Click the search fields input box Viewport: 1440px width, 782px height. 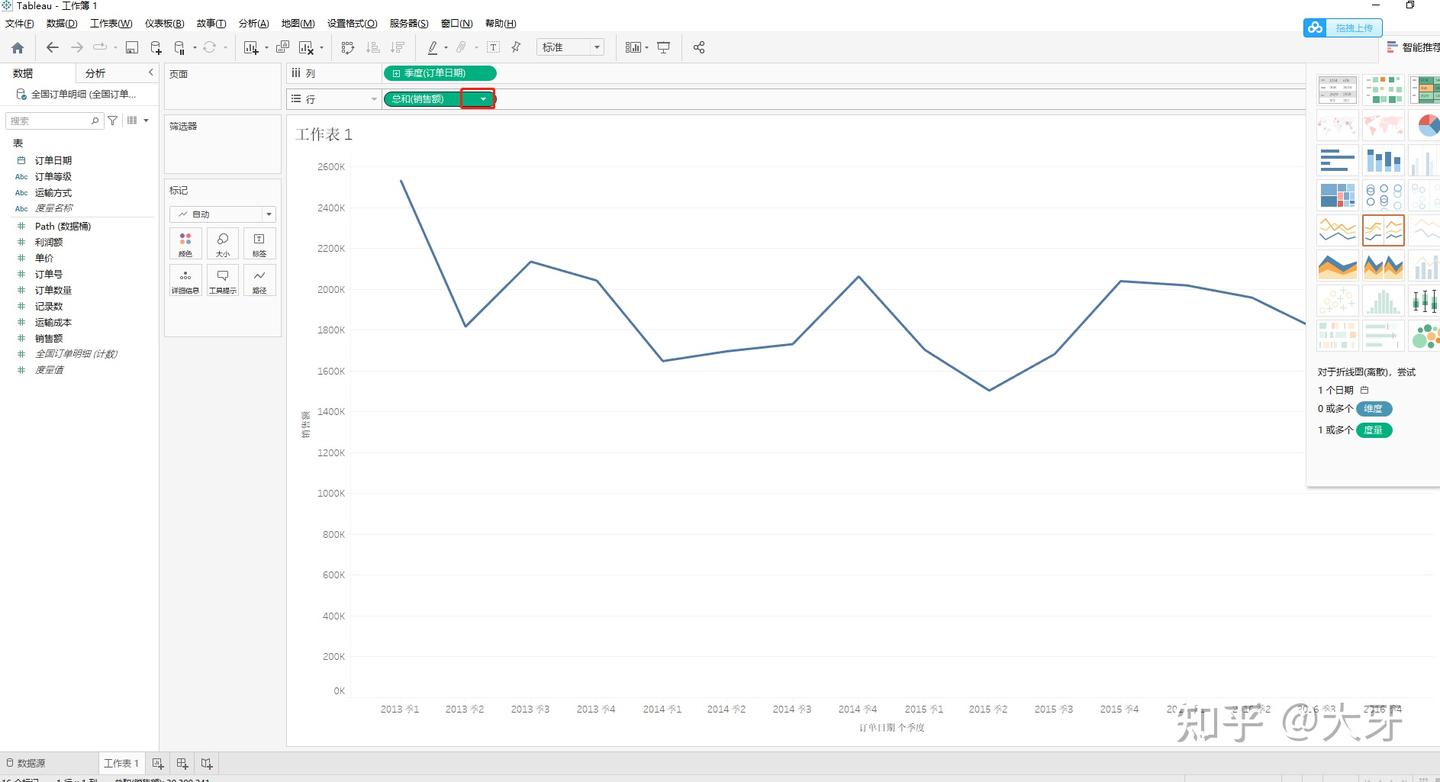(x=54, y=120)
